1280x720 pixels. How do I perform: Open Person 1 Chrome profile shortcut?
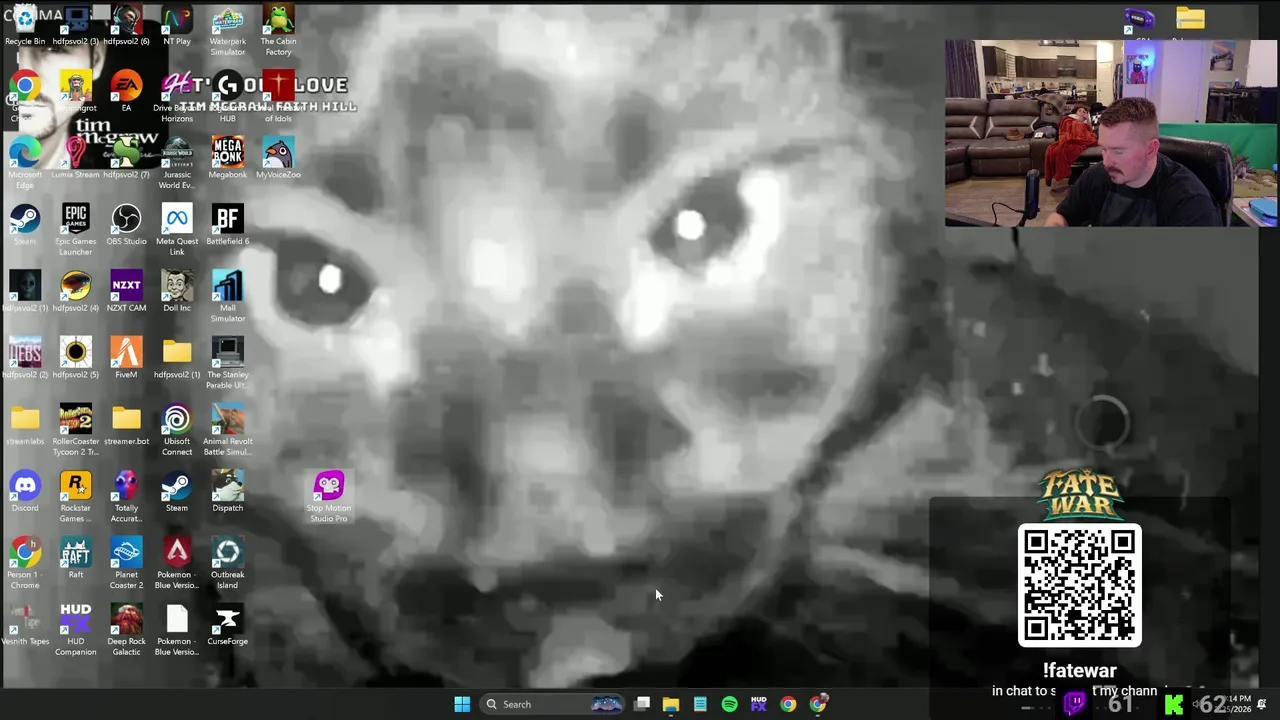pyautogui.click(x=25, y=564)
